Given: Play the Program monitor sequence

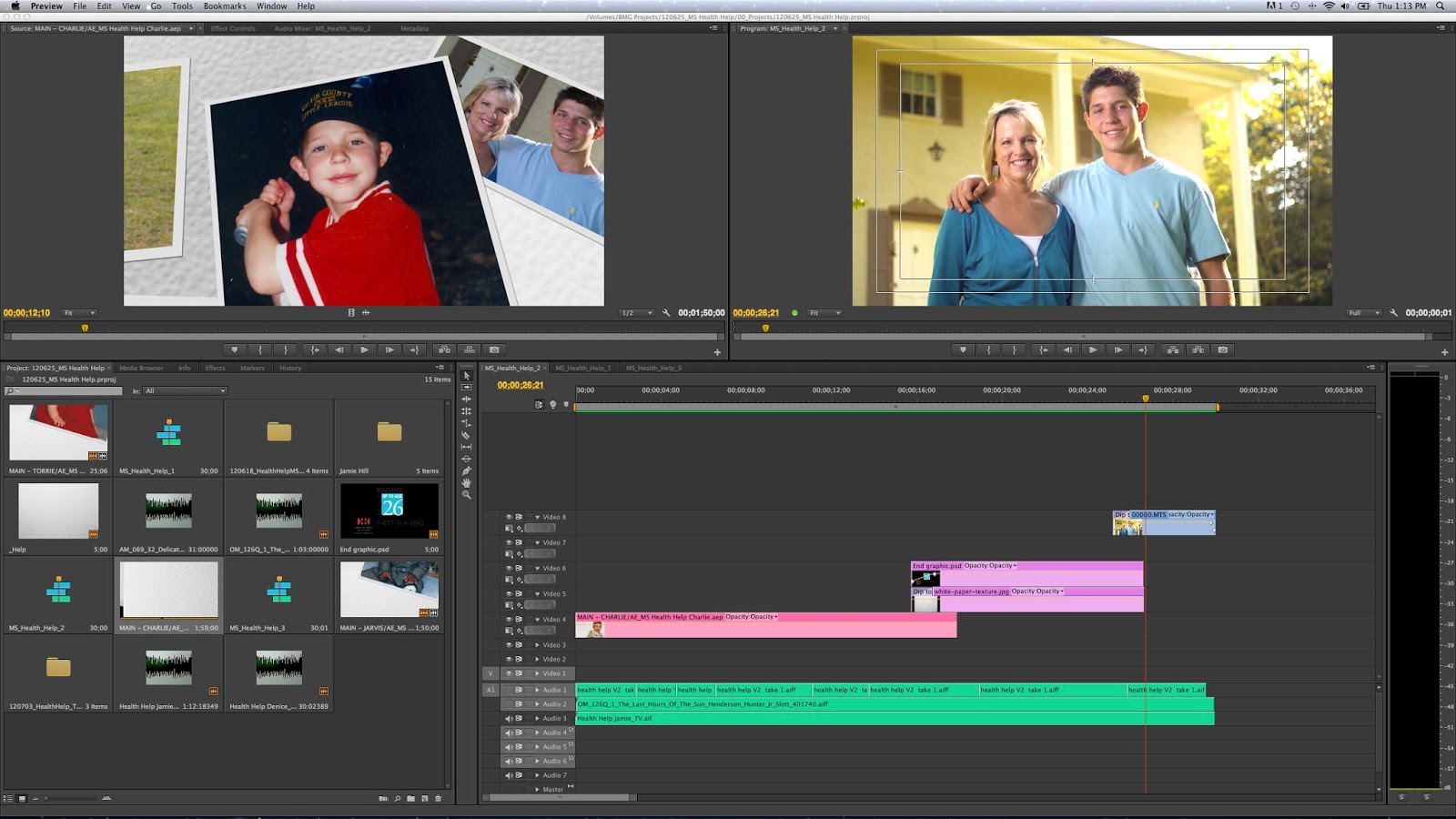Looking at the screenshot, I should pyautogui.click(x=1093, y=349).
